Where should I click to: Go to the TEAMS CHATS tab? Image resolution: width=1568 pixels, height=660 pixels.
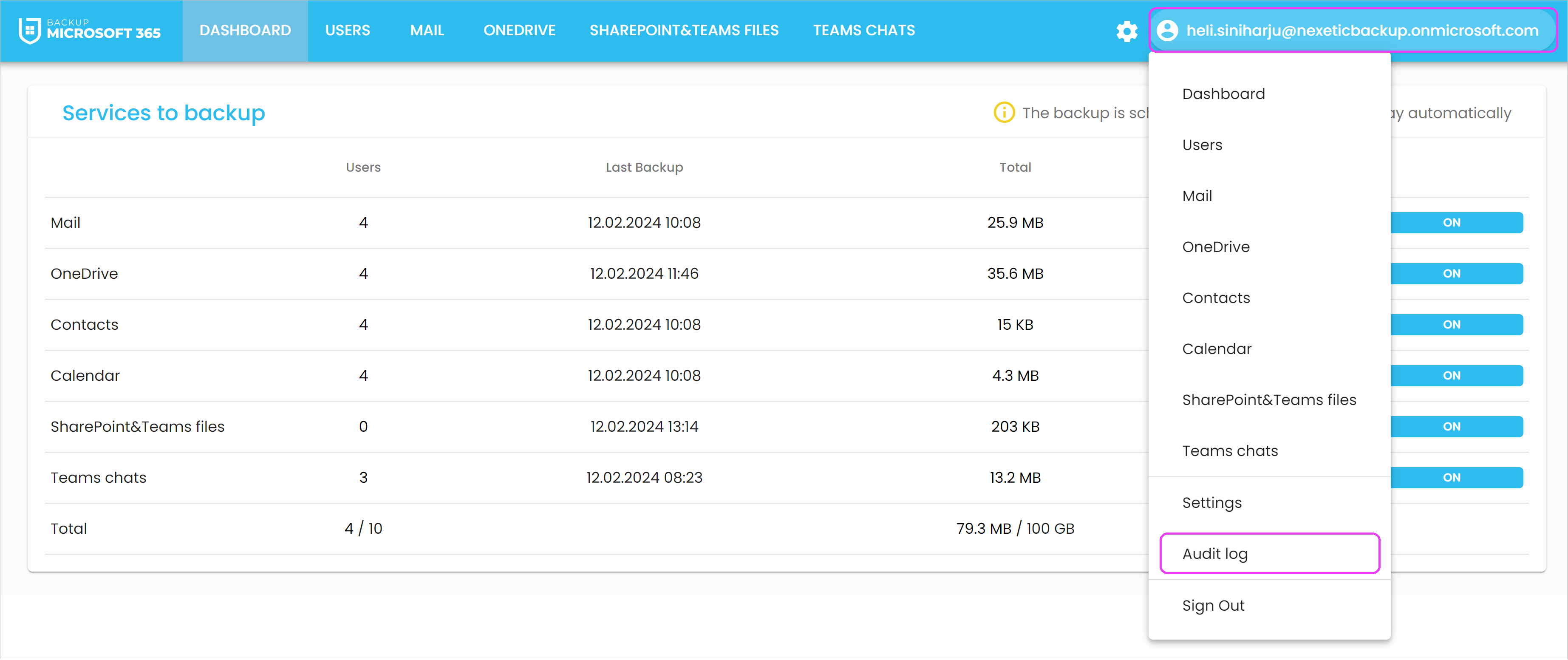864,31
